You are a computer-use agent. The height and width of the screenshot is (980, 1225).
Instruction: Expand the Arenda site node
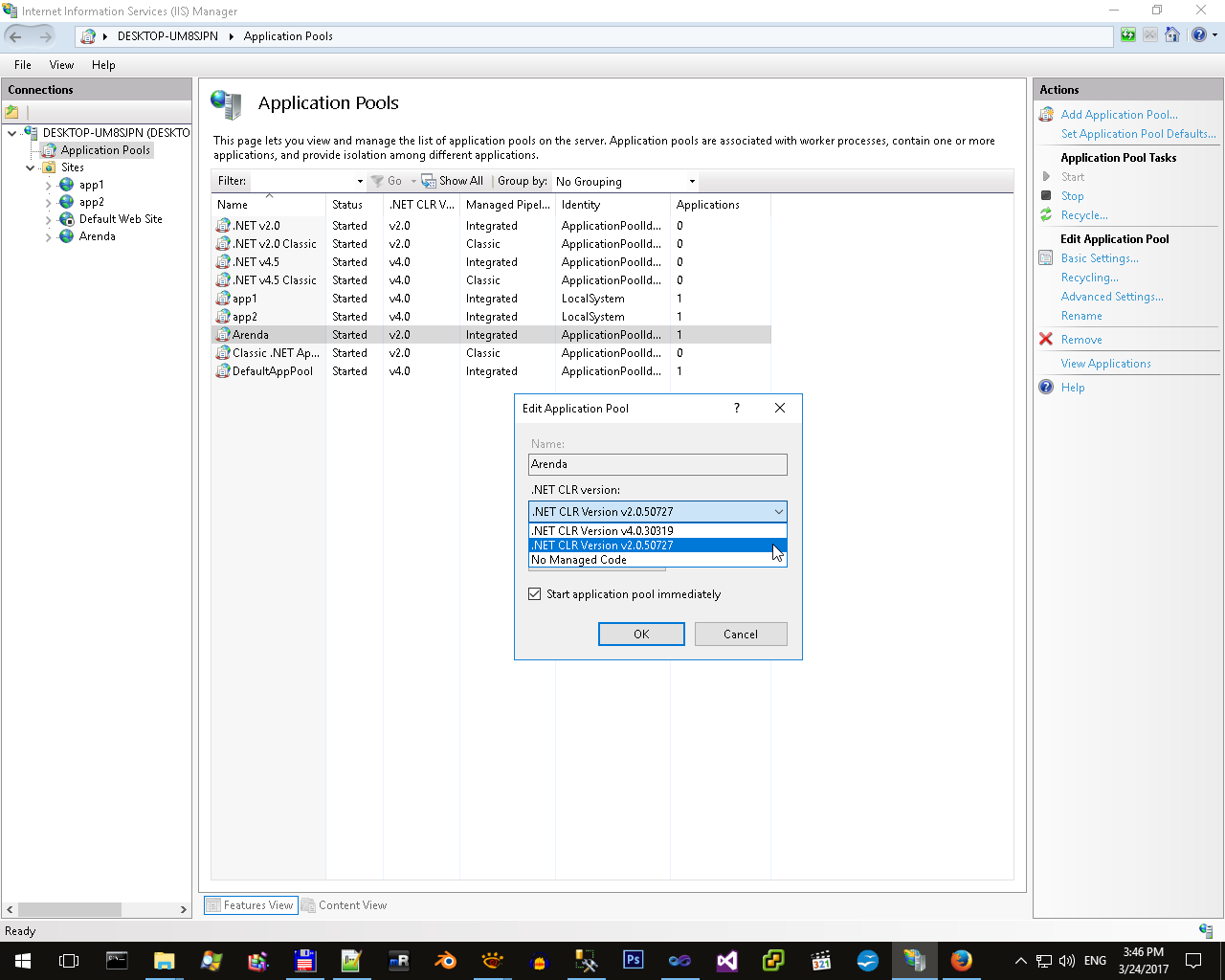tap(49, 236)
